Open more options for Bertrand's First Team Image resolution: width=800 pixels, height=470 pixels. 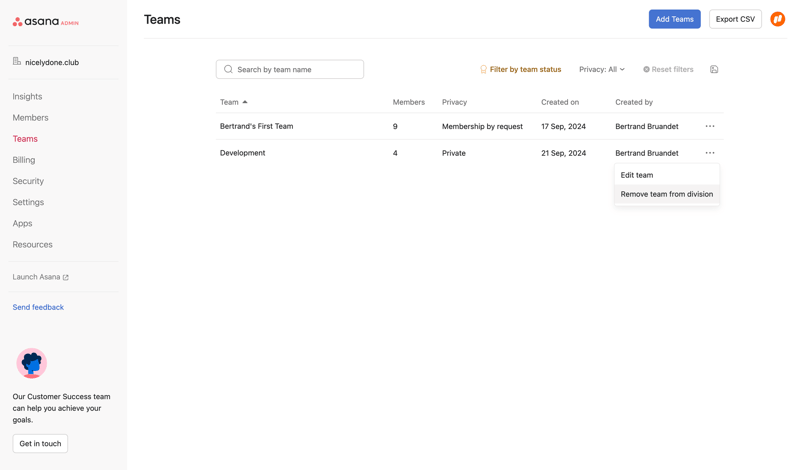click(710, 126)
